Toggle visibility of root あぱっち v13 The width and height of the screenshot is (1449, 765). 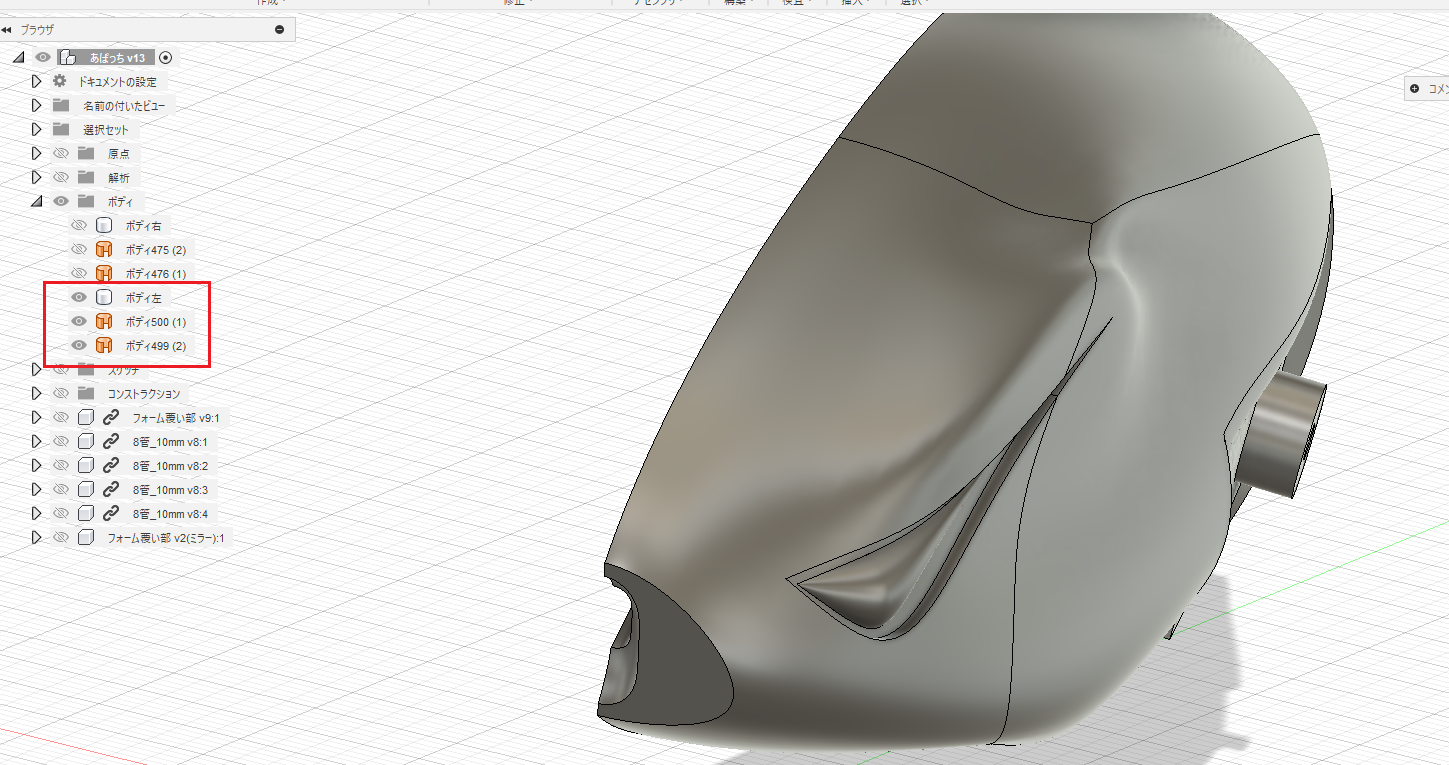pos(43,58)
